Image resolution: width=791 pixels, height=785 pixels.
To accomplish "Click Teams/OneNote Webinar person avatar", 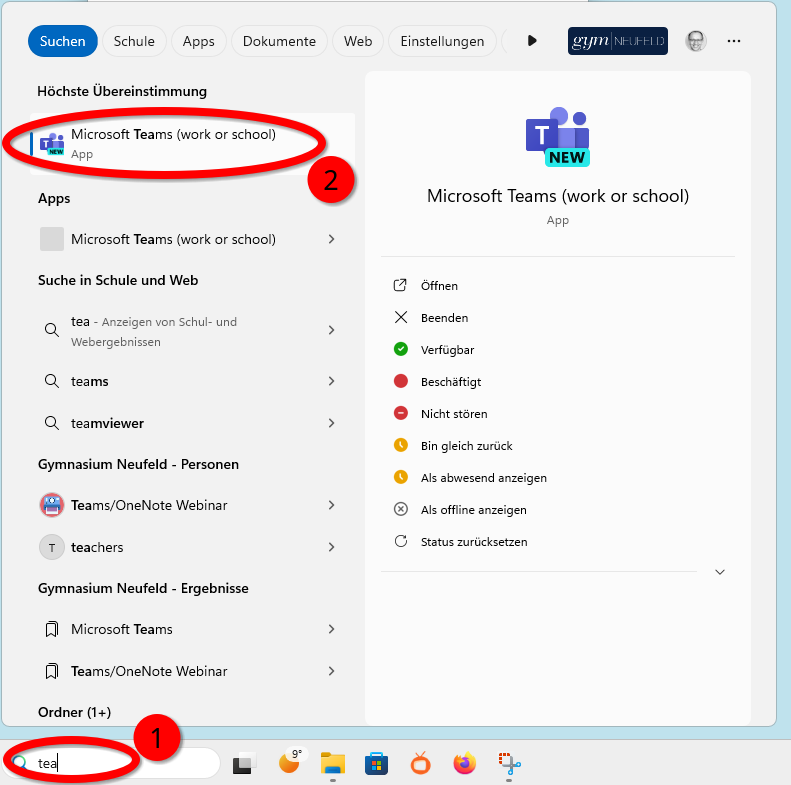I will click(51, 505).
